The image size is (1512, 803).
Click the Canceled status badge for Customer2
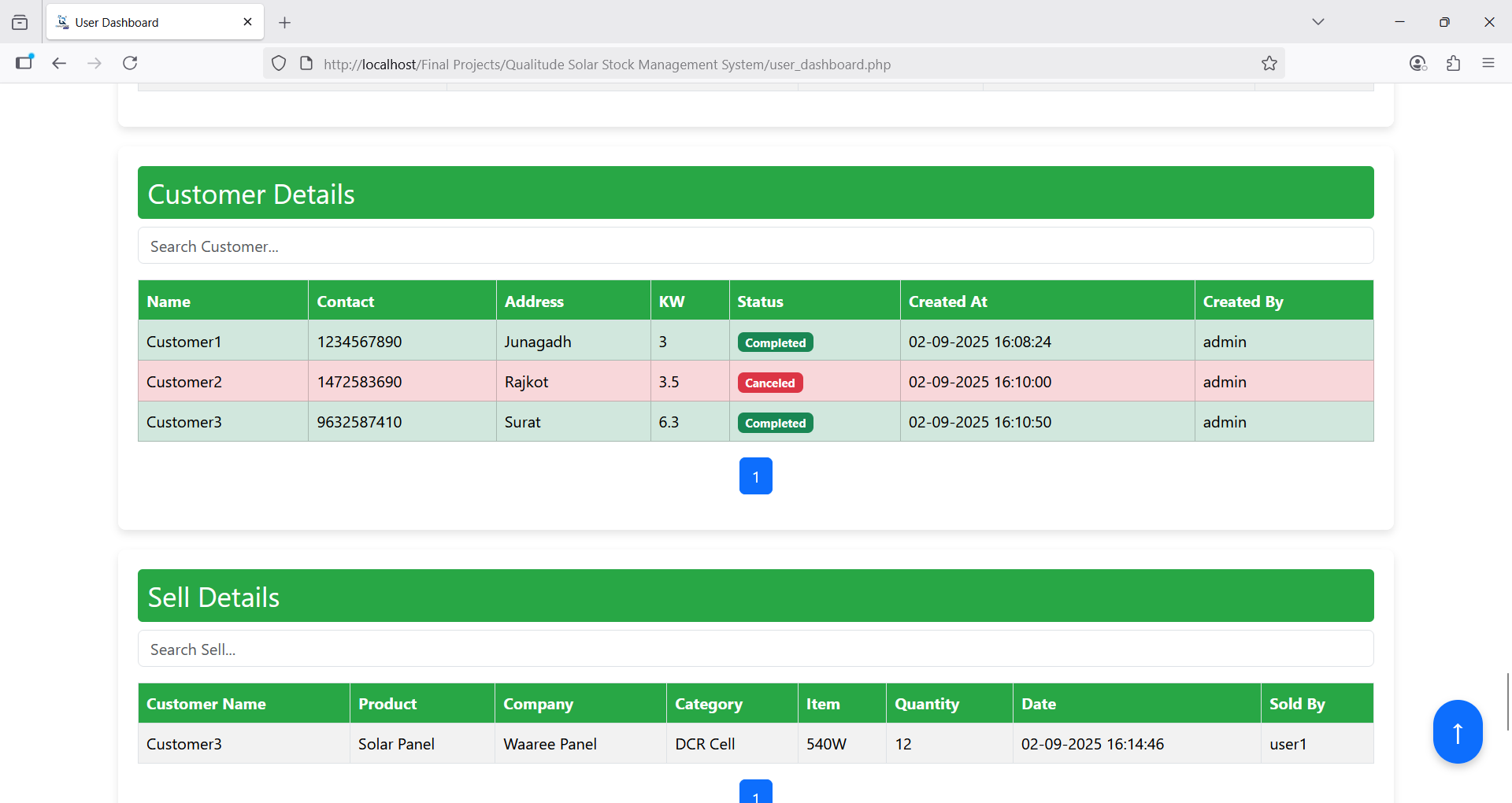coord(769,383)
